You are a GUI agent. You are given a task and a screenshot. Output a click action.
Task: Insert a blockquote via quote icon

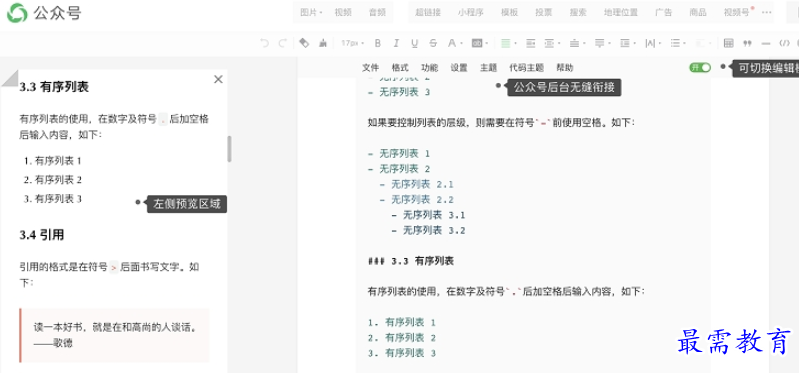pos(748,43)
